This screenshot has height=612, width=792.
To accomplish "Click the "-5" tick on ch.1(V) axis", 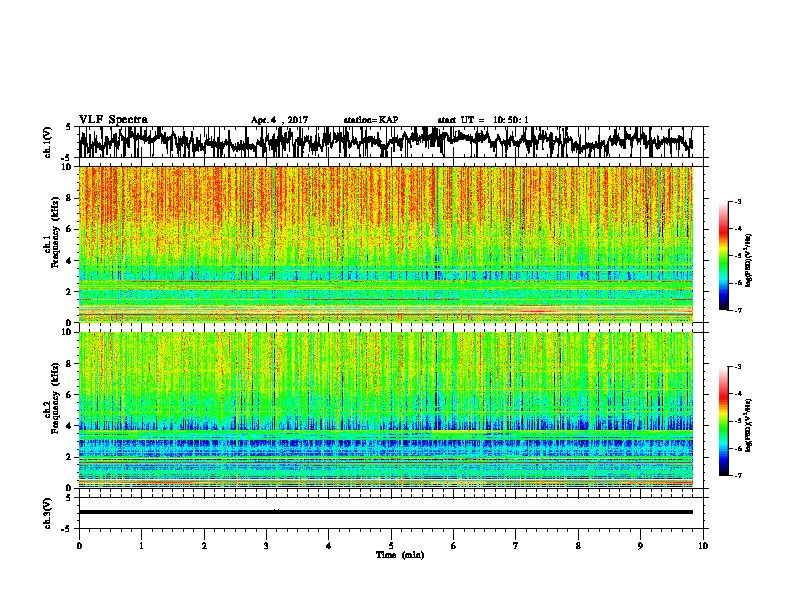I will click(67, 157).
